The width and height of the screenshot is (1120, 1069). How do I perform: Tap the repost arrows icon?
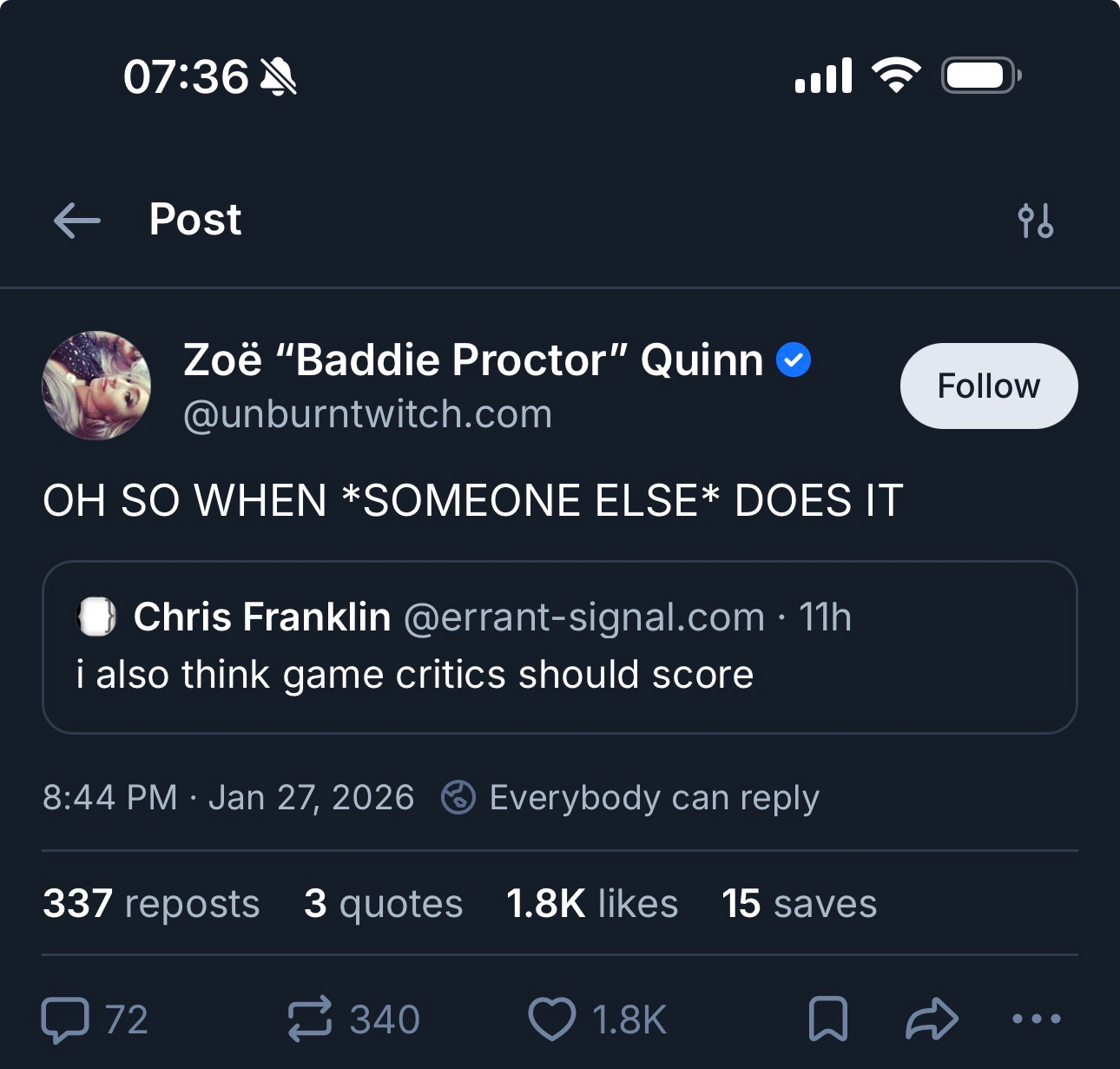coord(310,1019)
